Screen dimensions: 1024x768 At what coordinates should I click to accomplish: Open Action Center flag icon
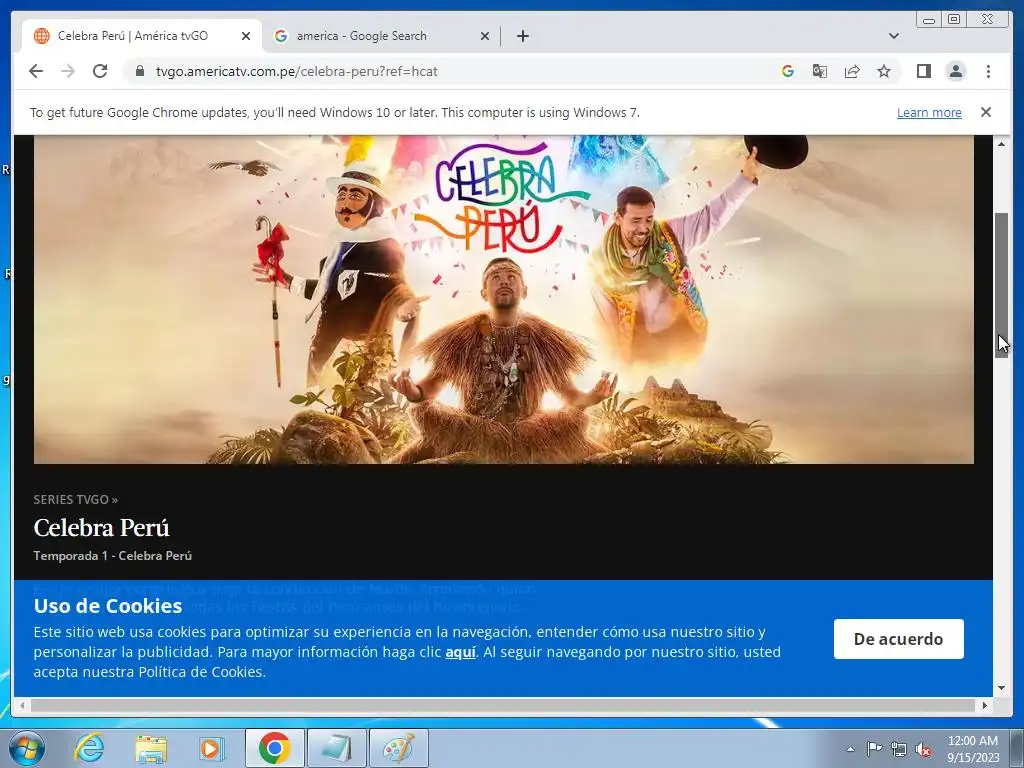(x=874, y=749)
